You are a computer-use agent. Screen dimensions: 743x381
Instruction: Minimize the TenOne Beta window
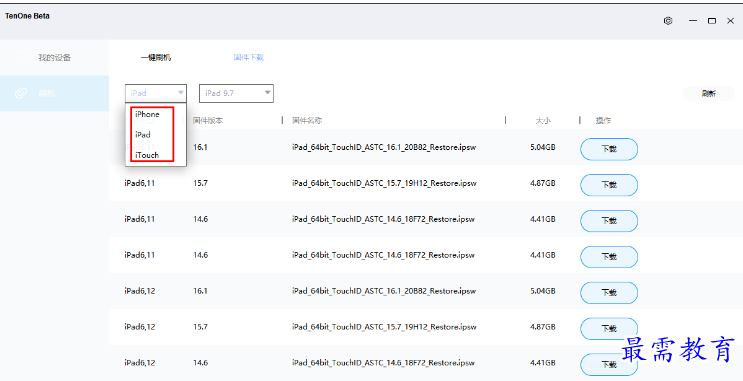point(693,21)
